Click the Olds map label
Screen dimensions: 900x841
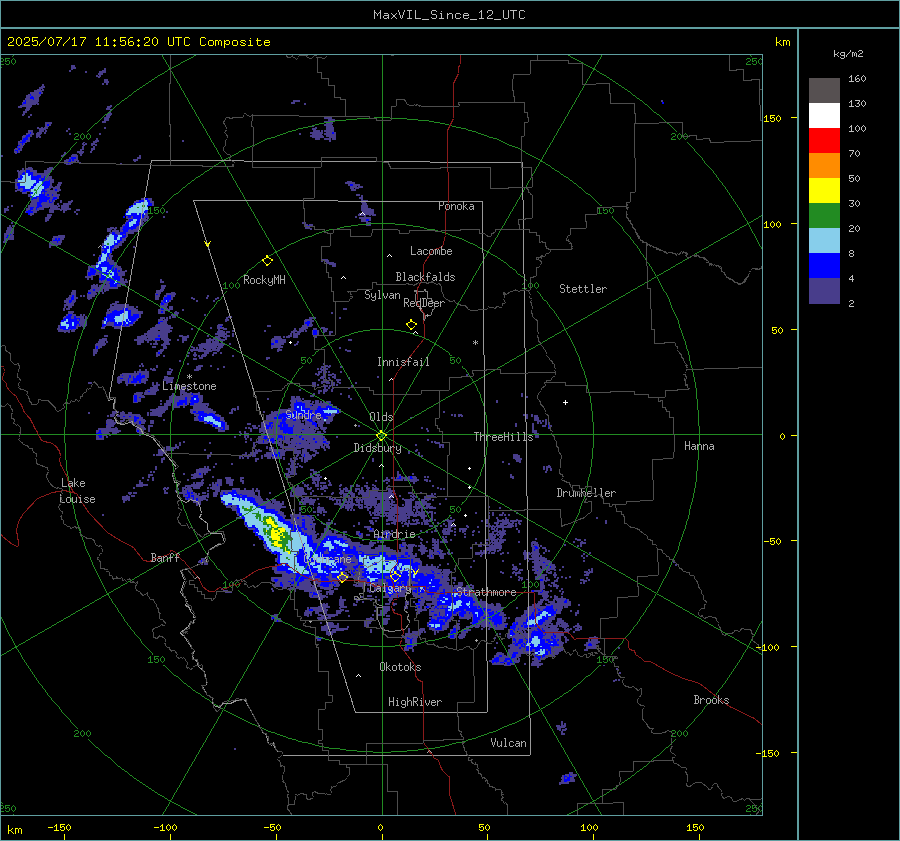[381, 417]
